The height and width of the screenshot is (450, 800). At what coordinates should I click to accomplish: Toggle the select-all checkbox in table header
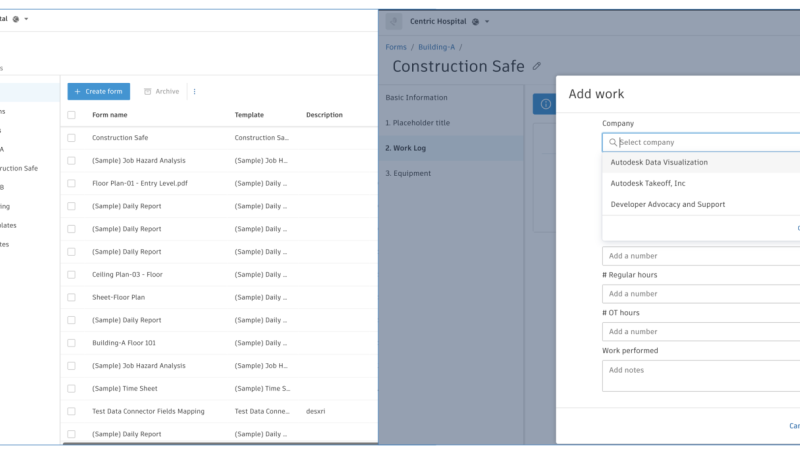pyautogui.click(x=71, y=115)
